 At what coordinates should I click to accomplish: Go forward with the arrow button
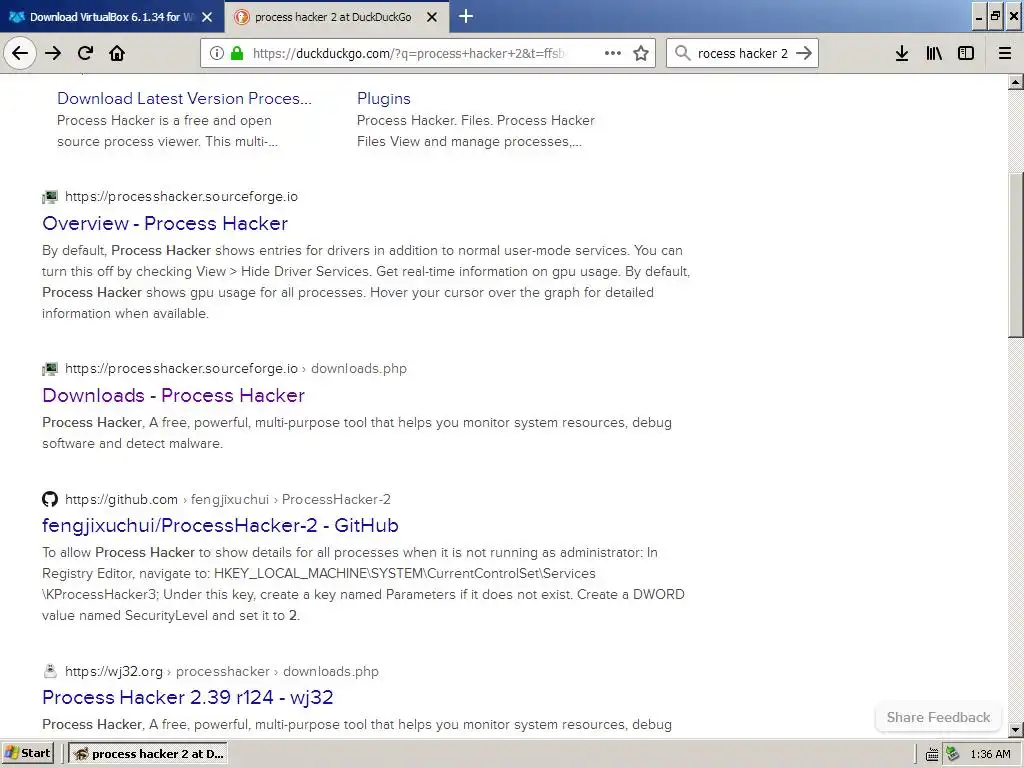[53, 53]
